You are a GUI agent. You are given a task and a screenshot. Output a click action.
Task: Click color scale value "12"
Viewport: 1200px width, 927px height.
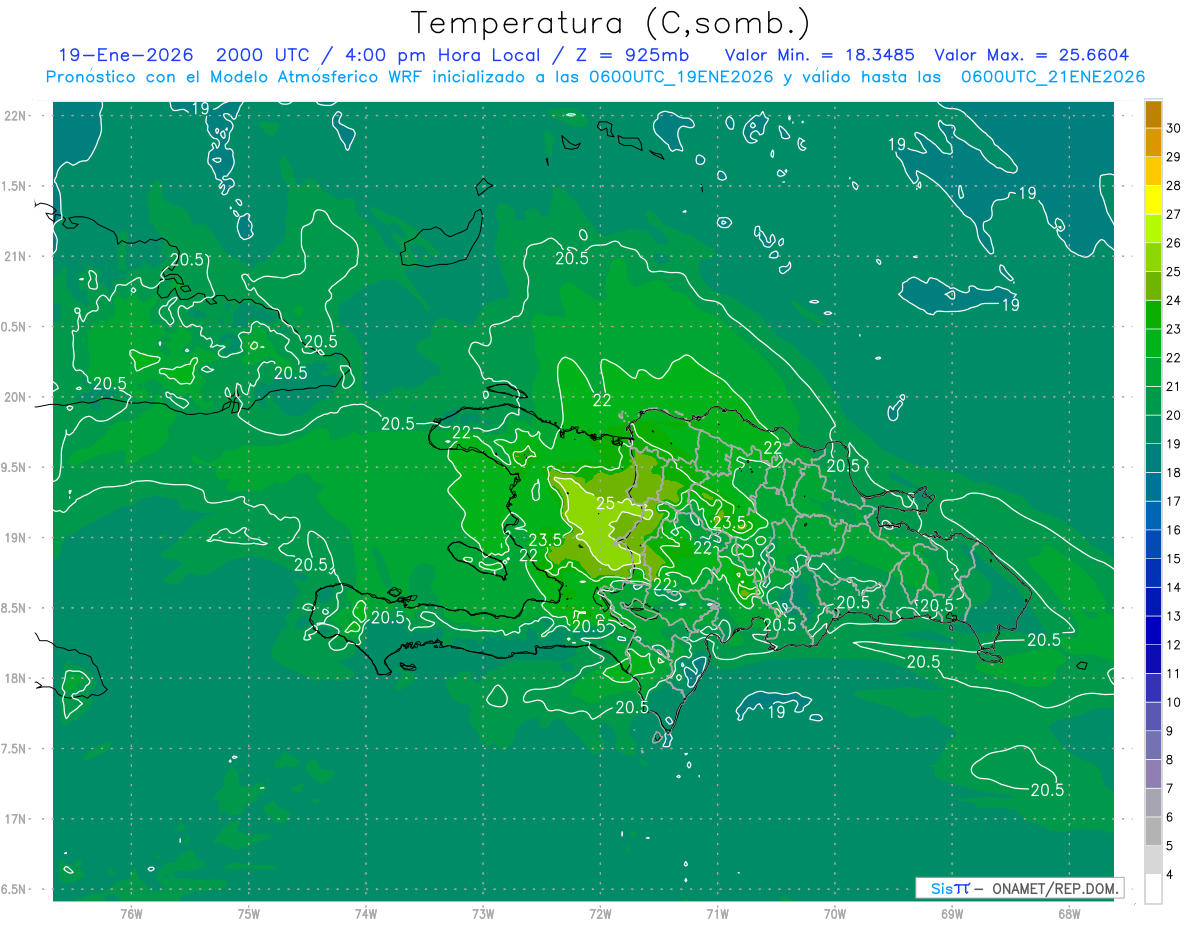pos(1174,645)
